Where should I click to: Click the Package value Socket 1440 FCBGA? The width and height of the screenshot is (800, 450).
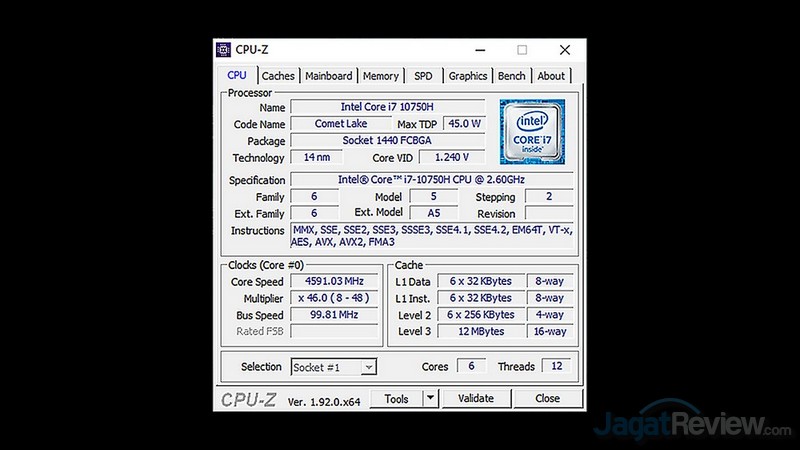(387, 140)
